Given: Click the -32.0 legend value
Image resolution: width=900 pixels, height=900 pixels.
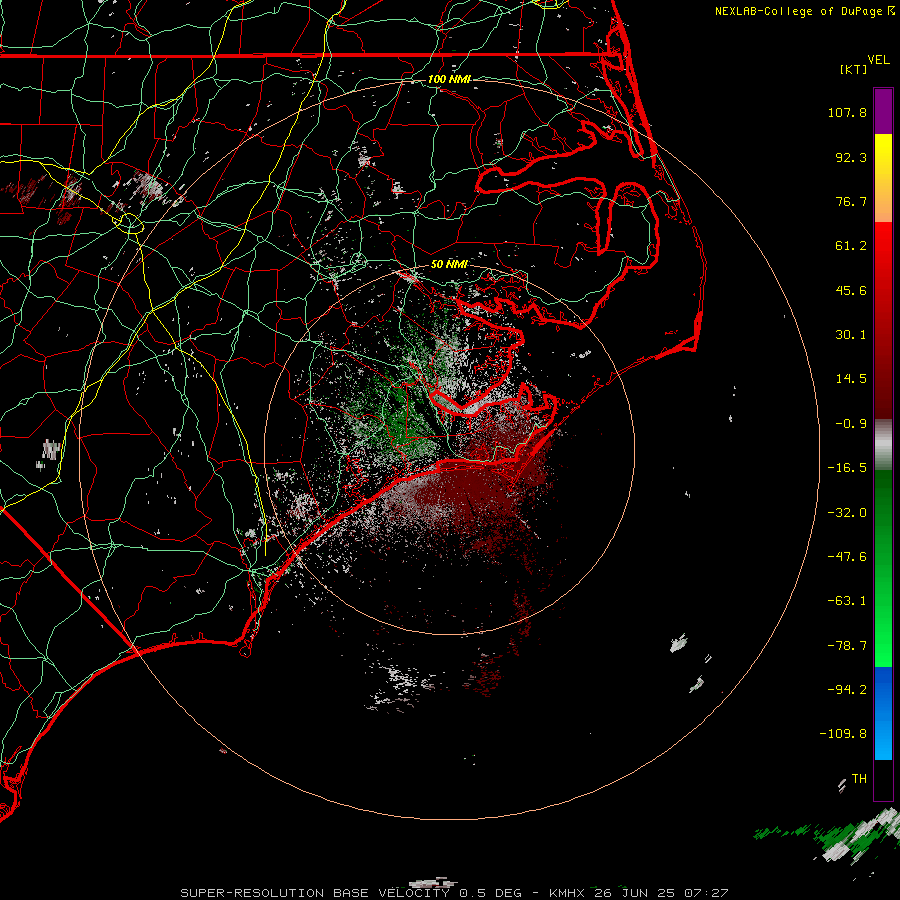Looking at the screenshot, I should click(847, 513).
